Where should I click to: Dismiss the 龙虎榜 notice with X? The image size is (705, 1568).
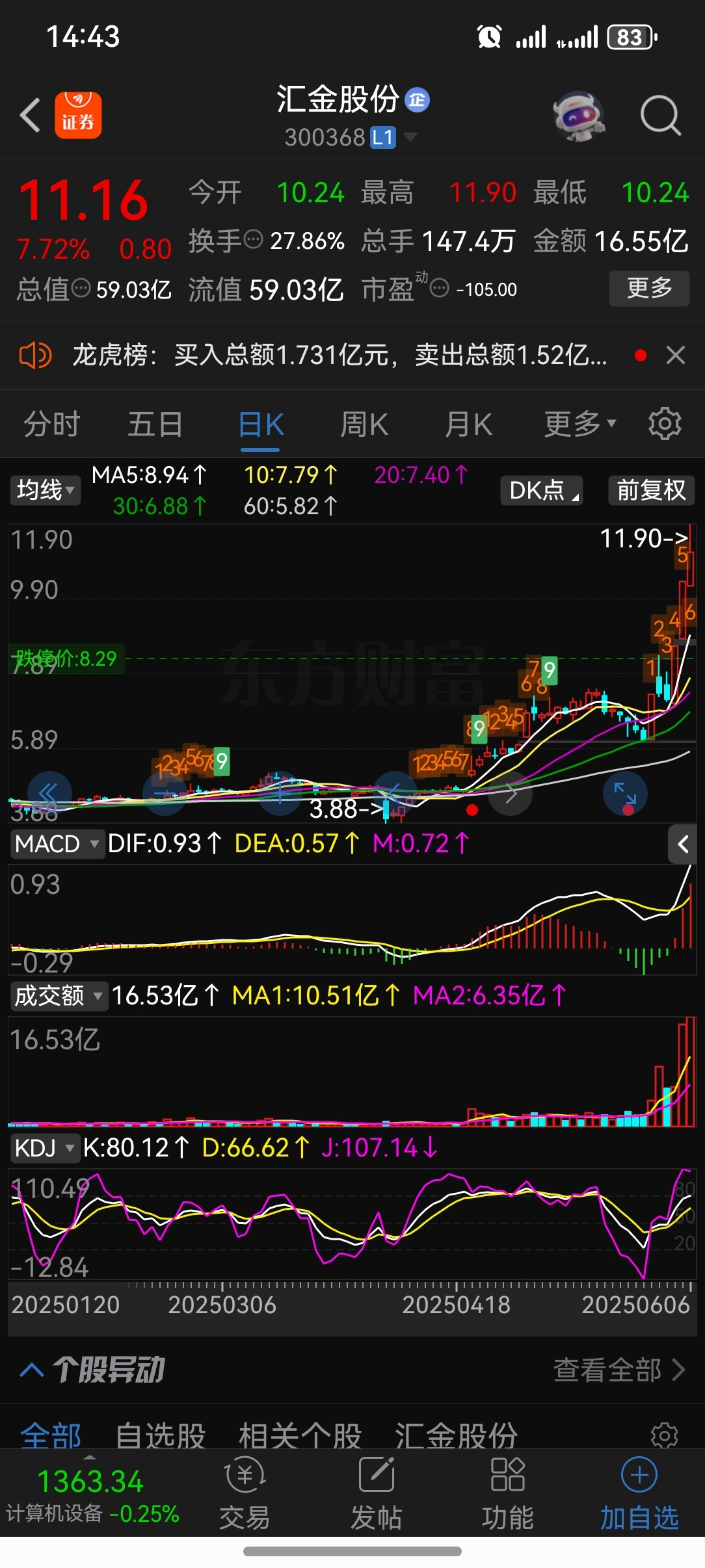(676, 356)
